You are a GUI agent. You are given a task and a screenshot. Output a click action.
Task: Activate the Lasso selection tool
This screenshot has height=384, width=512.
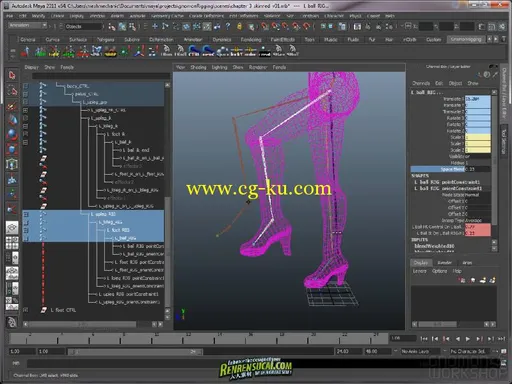point(12,90)
